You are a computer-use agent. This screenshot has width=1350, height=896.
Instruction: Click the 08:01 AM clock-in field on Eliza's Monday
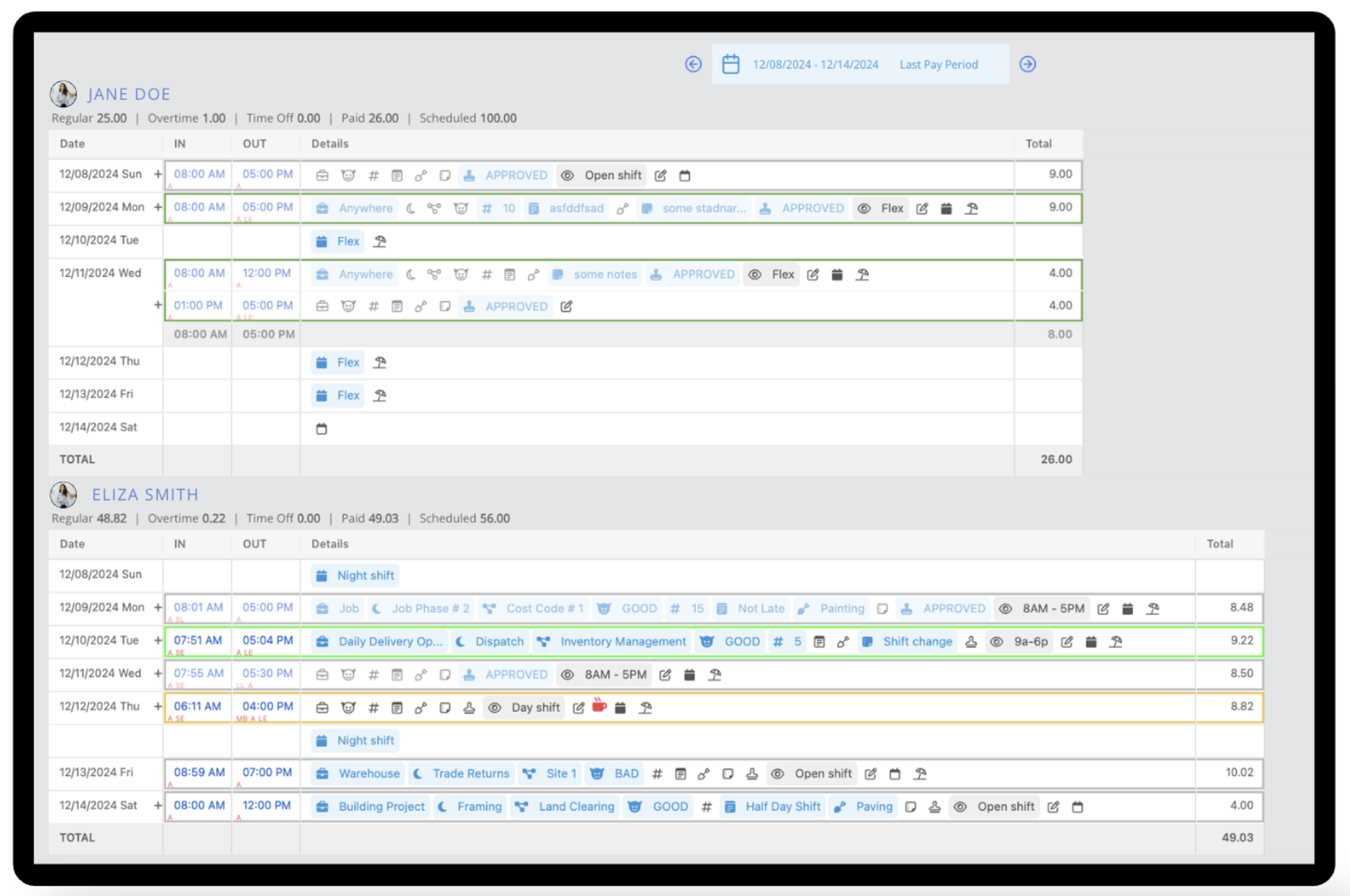(x=197, y=607)
